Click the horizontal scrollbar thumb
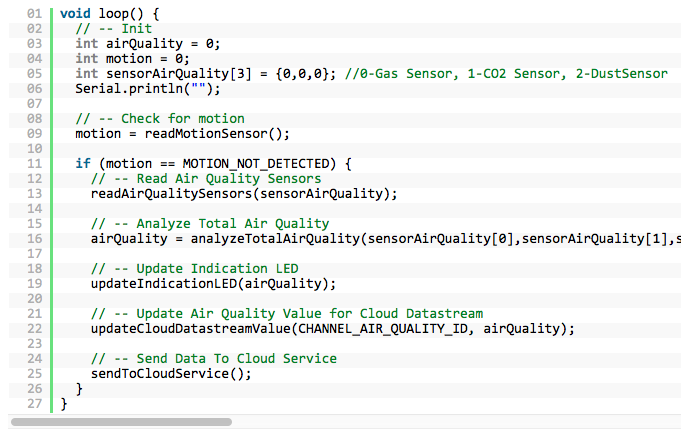This screenshot has width=691, height=432. [118, 423]
